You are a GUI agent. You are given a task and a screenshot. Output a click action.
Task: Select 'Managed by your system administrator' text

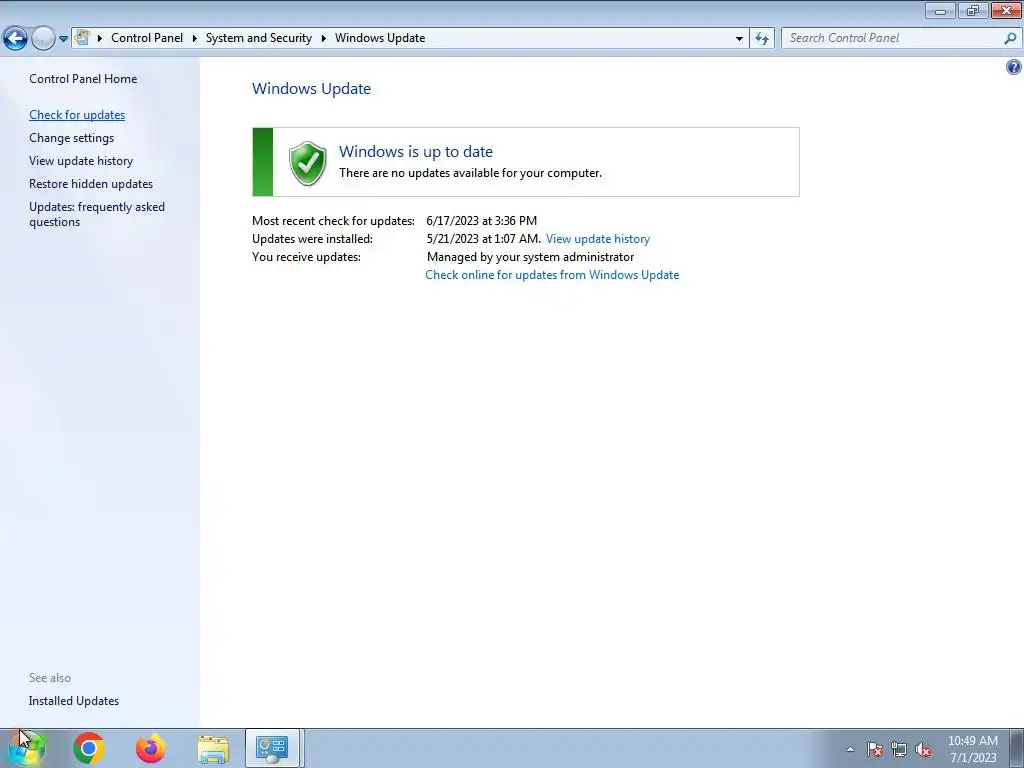[530, 257]
